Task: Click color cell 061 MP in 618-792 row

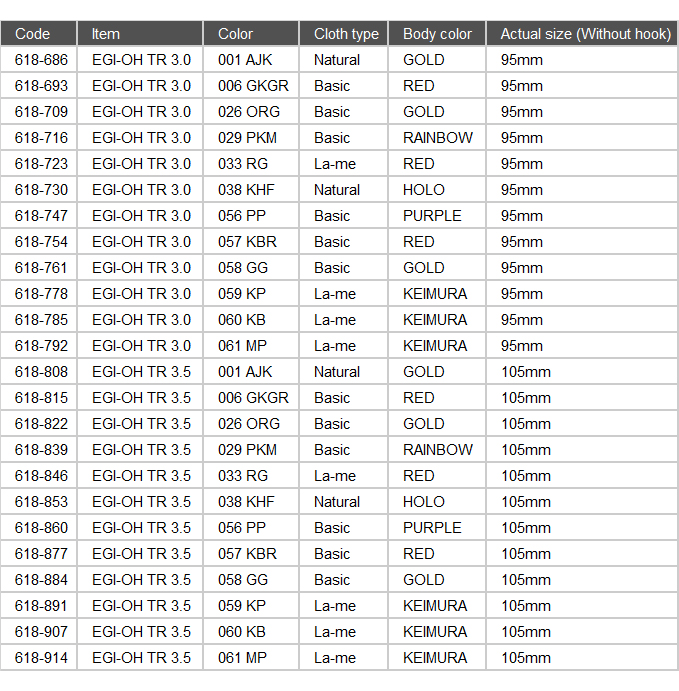Action: pos(242,346)
